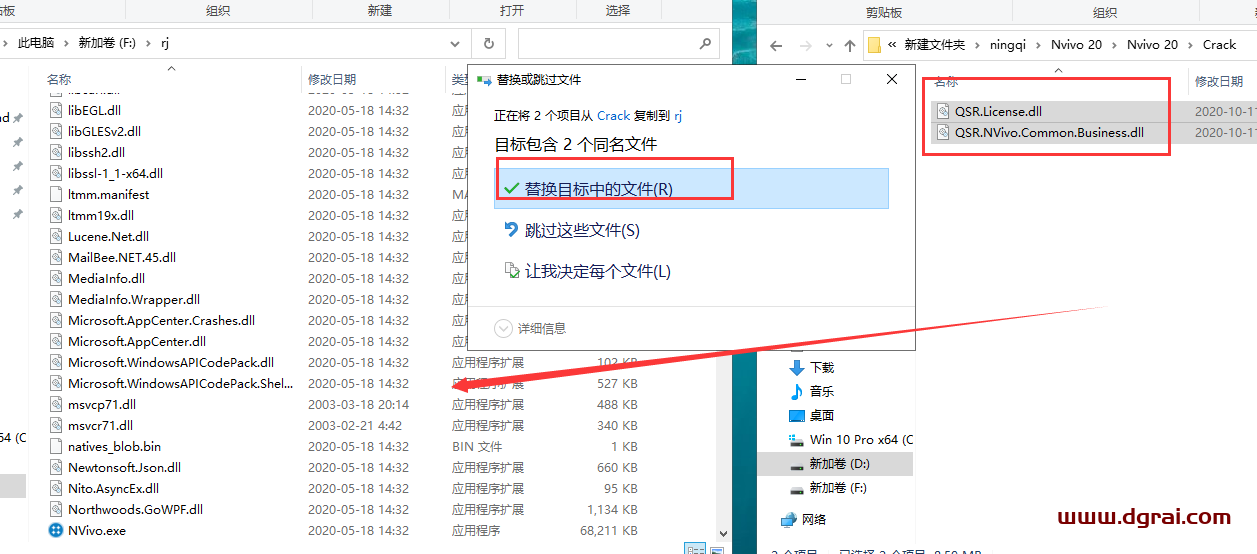Choose 替换目标中的文件(R) option
This screenshot has width=1257, height=554.
coord(691,188)
